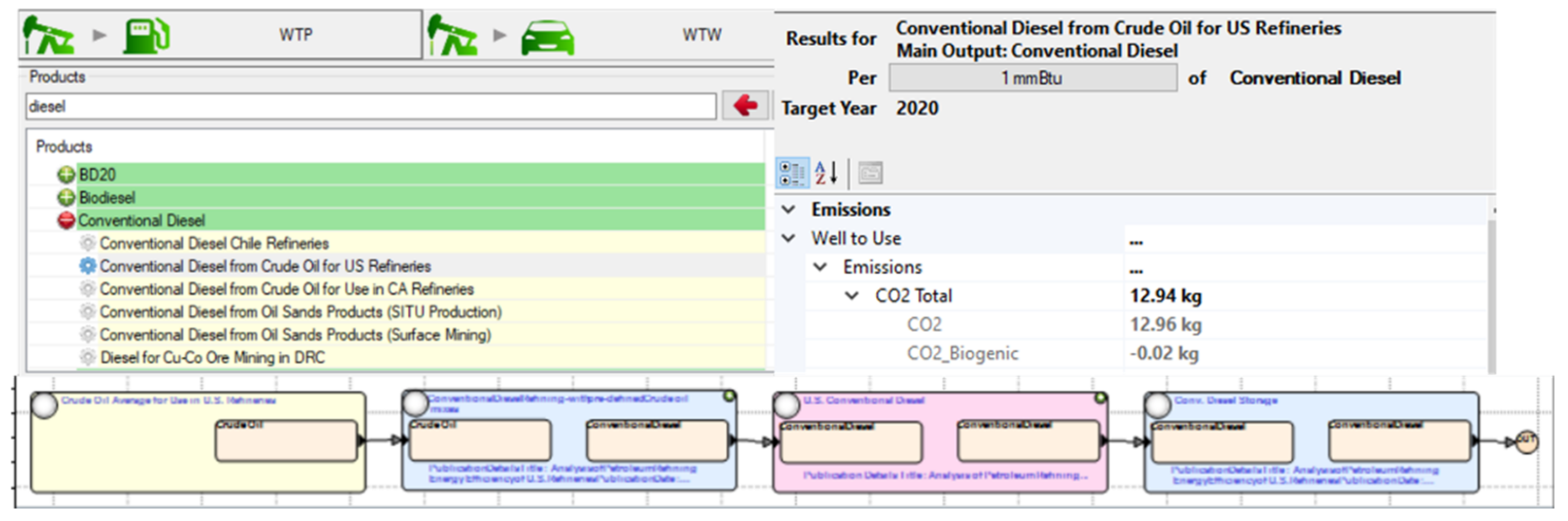
Task: Expand the BD20 product group
Action: [66, 175]
